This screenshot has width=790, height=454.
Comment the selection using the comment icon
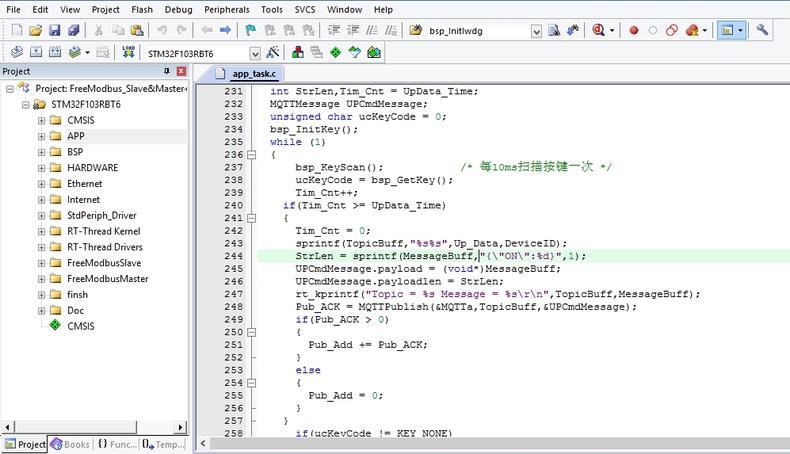tap(372, 30)
